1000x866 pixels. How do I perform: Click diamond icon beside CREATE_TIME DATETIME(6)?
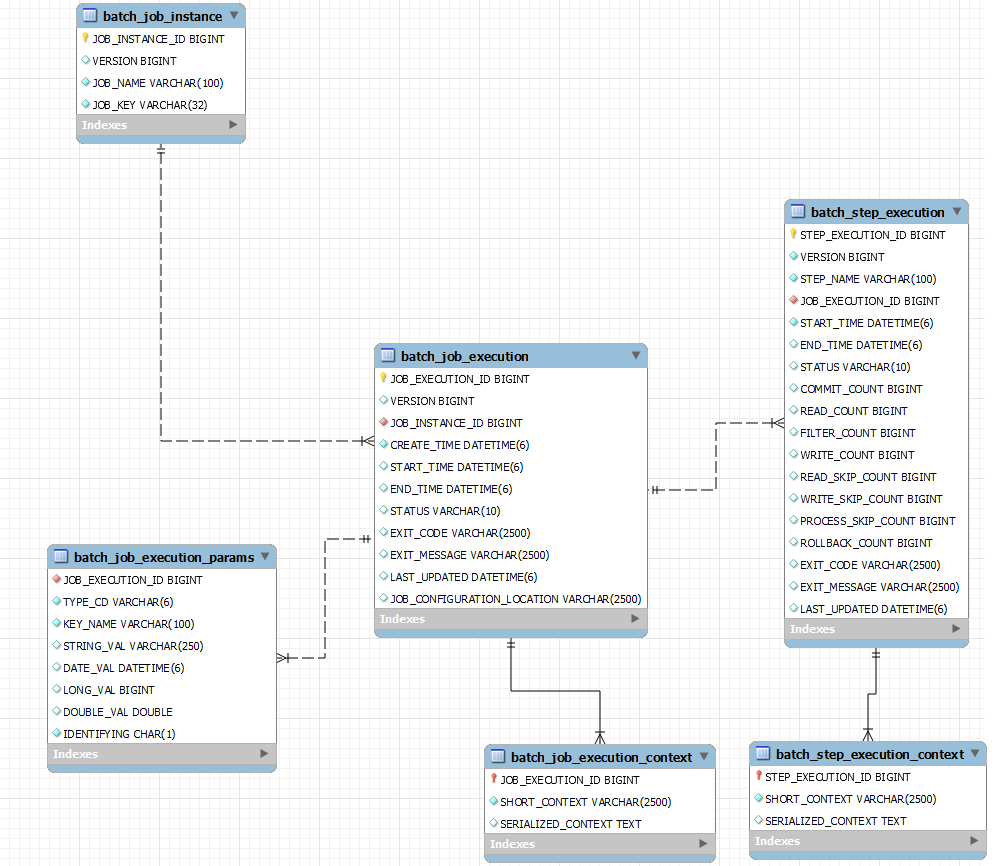click(383, 444)
